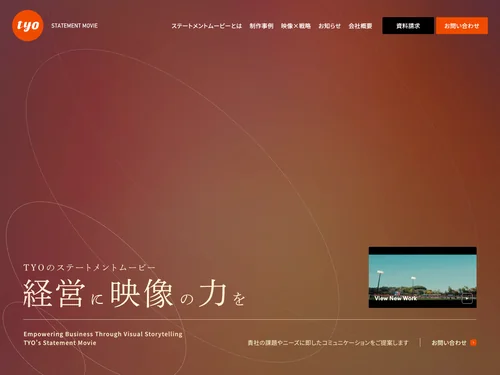This screenshot has height=375, width=500.
Task: Open the STATEMENT MOVIE title link
Action: (74, 26)
